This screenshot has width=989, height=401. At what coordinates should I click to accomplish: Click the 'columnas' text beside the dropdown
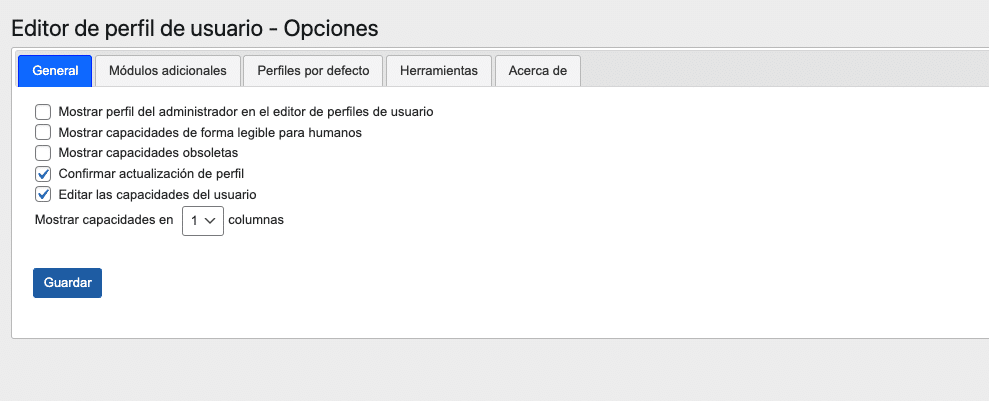pos(256,220)
